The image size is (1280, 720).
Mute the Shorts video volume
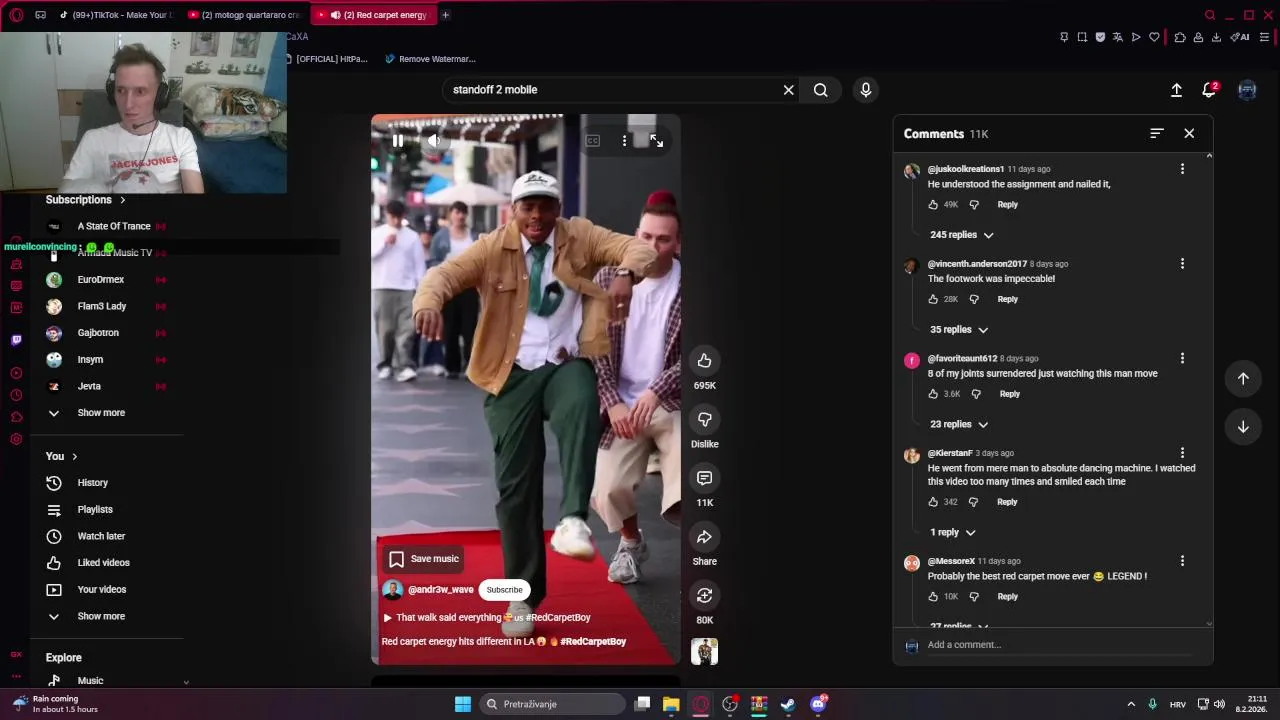(433, 141)
